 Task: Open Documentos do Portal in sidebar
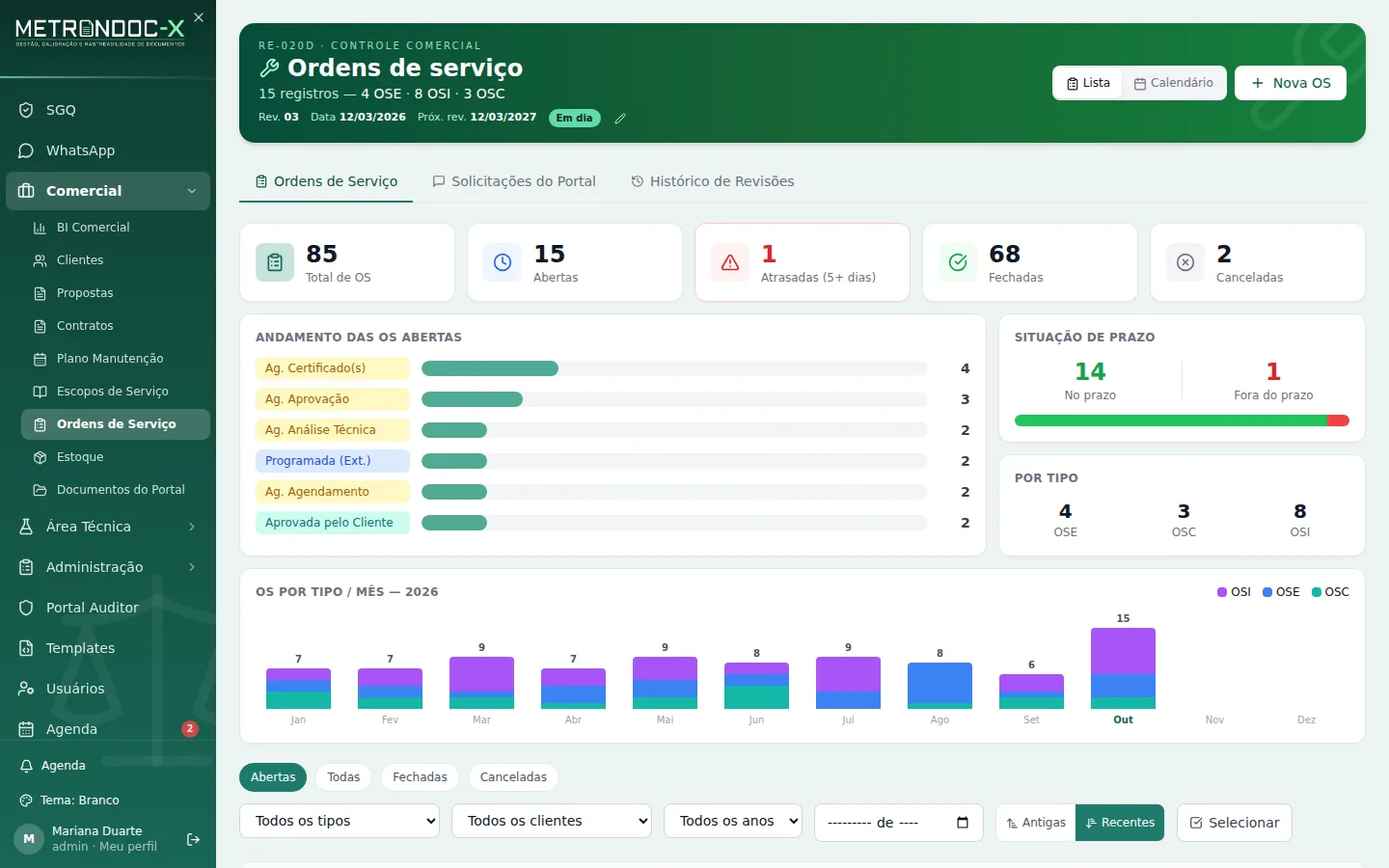[116, 490]
